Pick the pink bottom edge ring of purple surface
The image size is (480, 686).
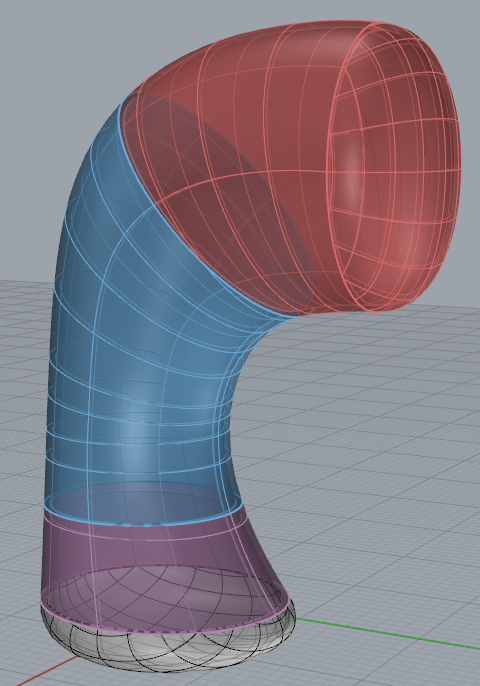point(166,621)
